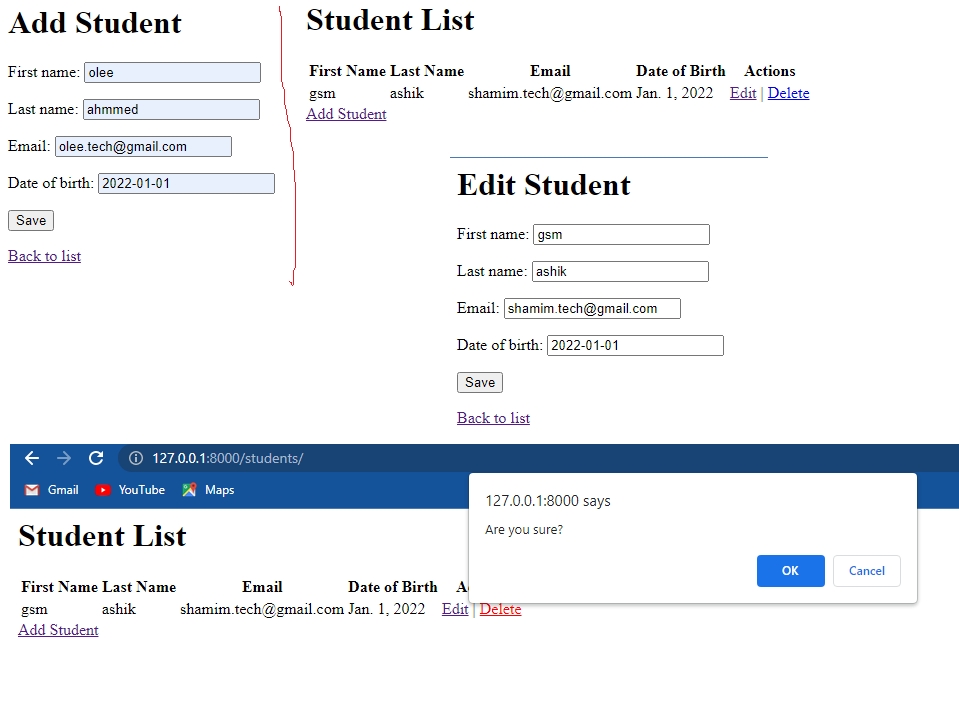Click 'Back to list' under Edit Student form
The width and height of the screenshot is (959, 704).
(493, 418)
